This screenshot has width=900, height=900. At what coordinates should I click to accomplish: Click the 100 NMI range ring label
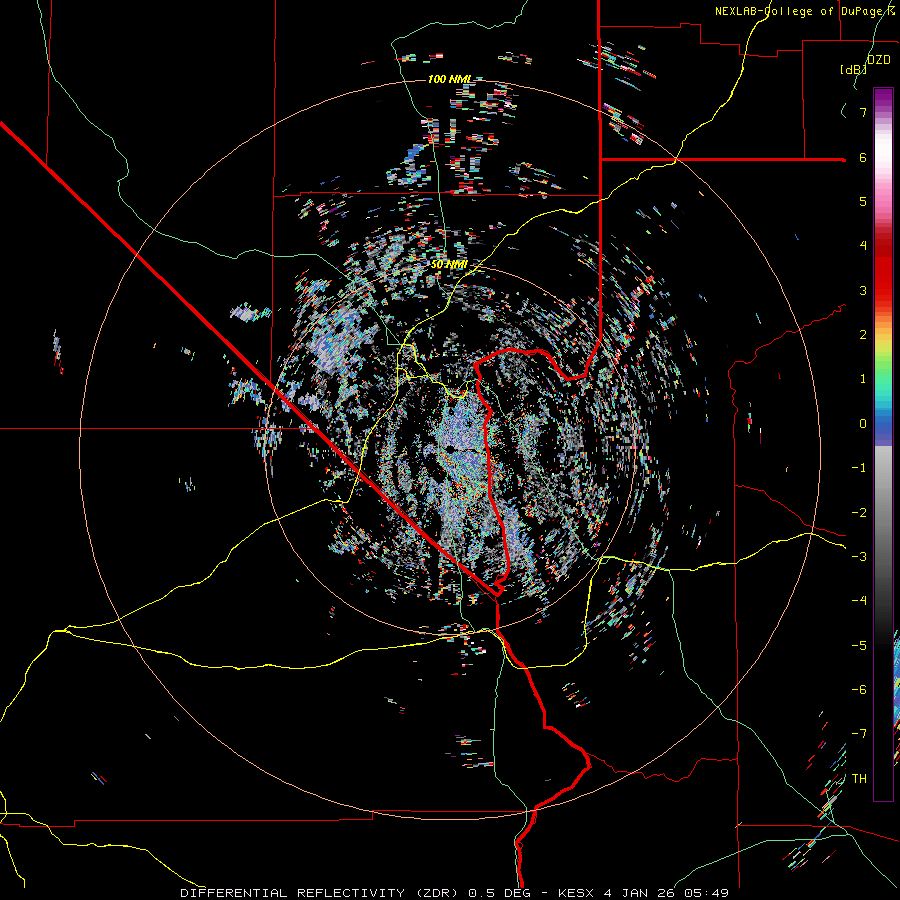[x=450, y=79]
